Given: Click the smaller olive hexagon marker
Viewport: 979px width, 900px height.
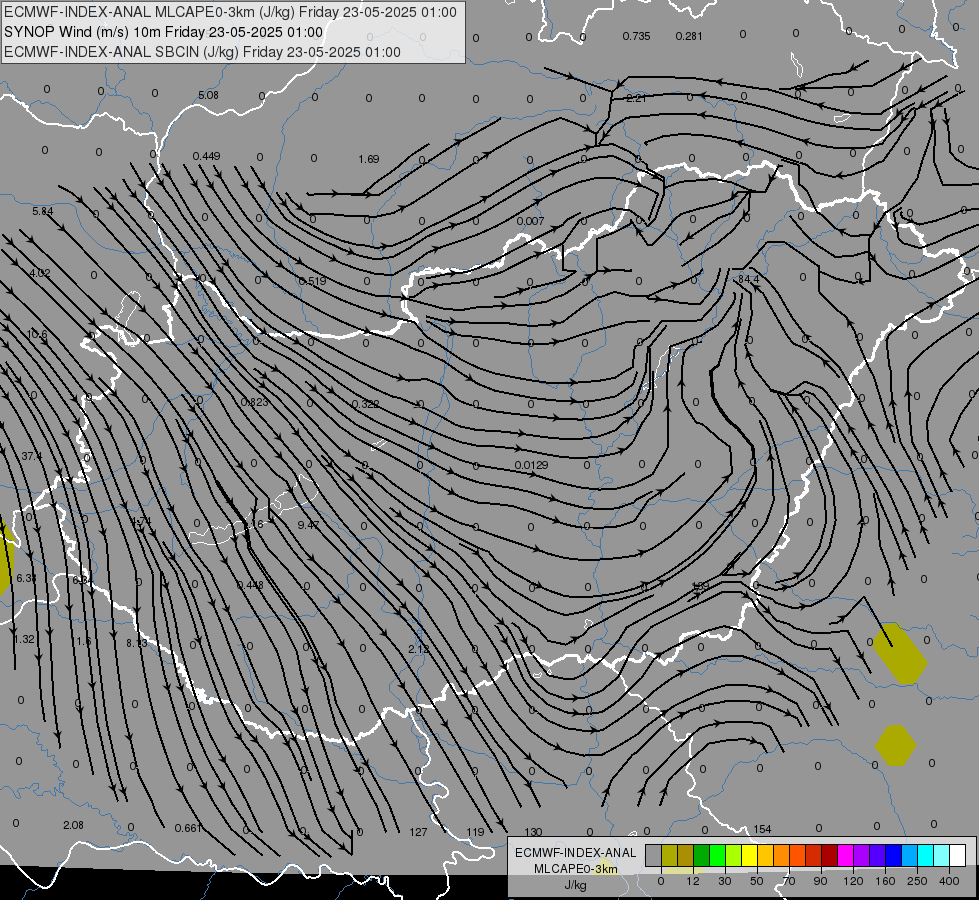Looking at the screenshot, I should 896,745.
